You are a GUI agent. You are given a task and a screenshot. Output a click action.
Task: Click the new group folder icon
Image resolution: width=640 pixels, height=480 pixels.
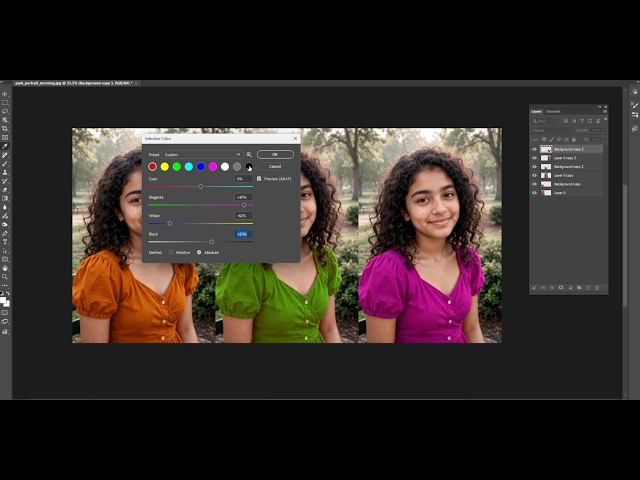point(579,288)
